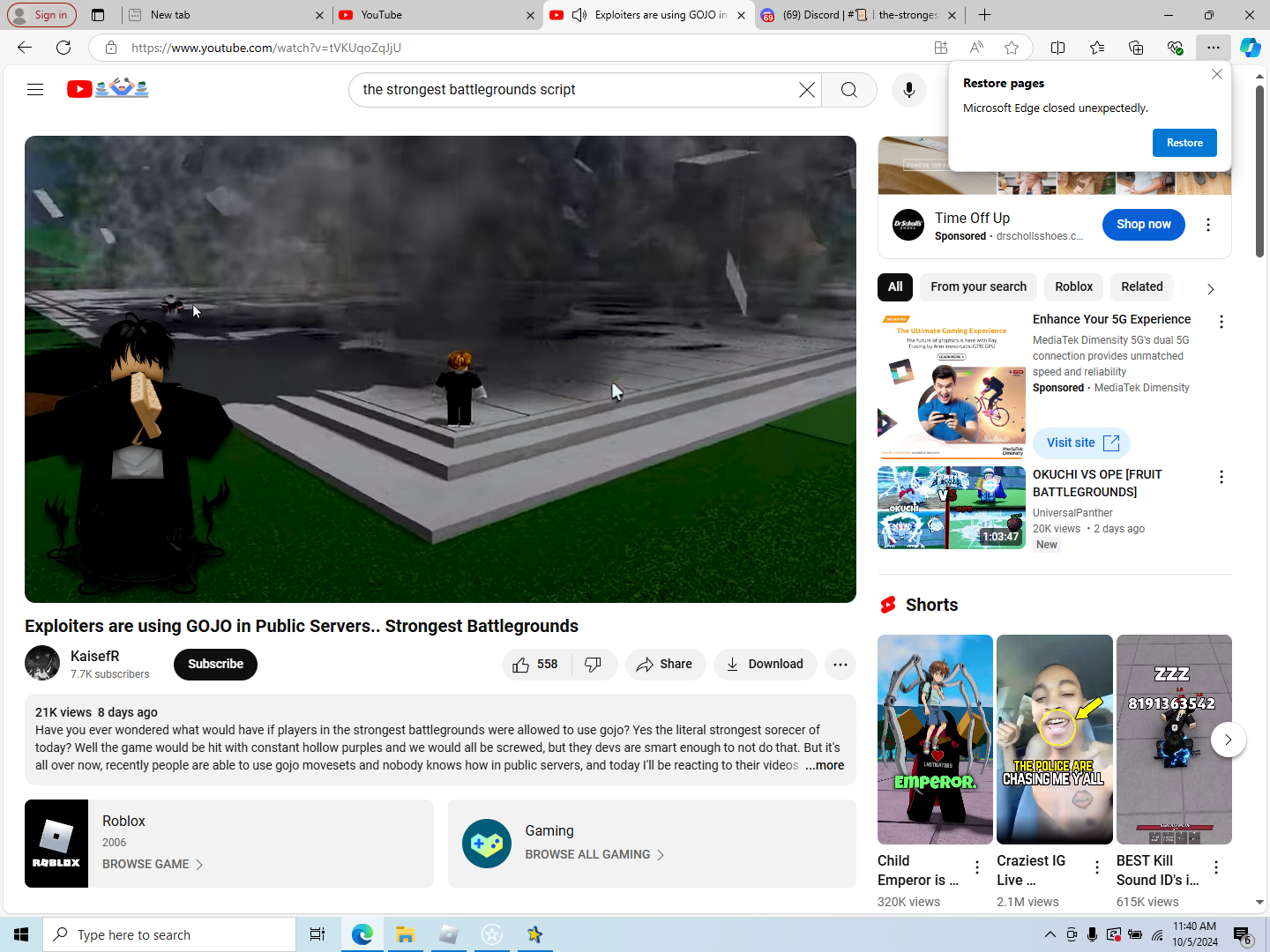Open options for Craziest IG Live short
This screenshot has width=1270, height=952.
click(1096, 867)
